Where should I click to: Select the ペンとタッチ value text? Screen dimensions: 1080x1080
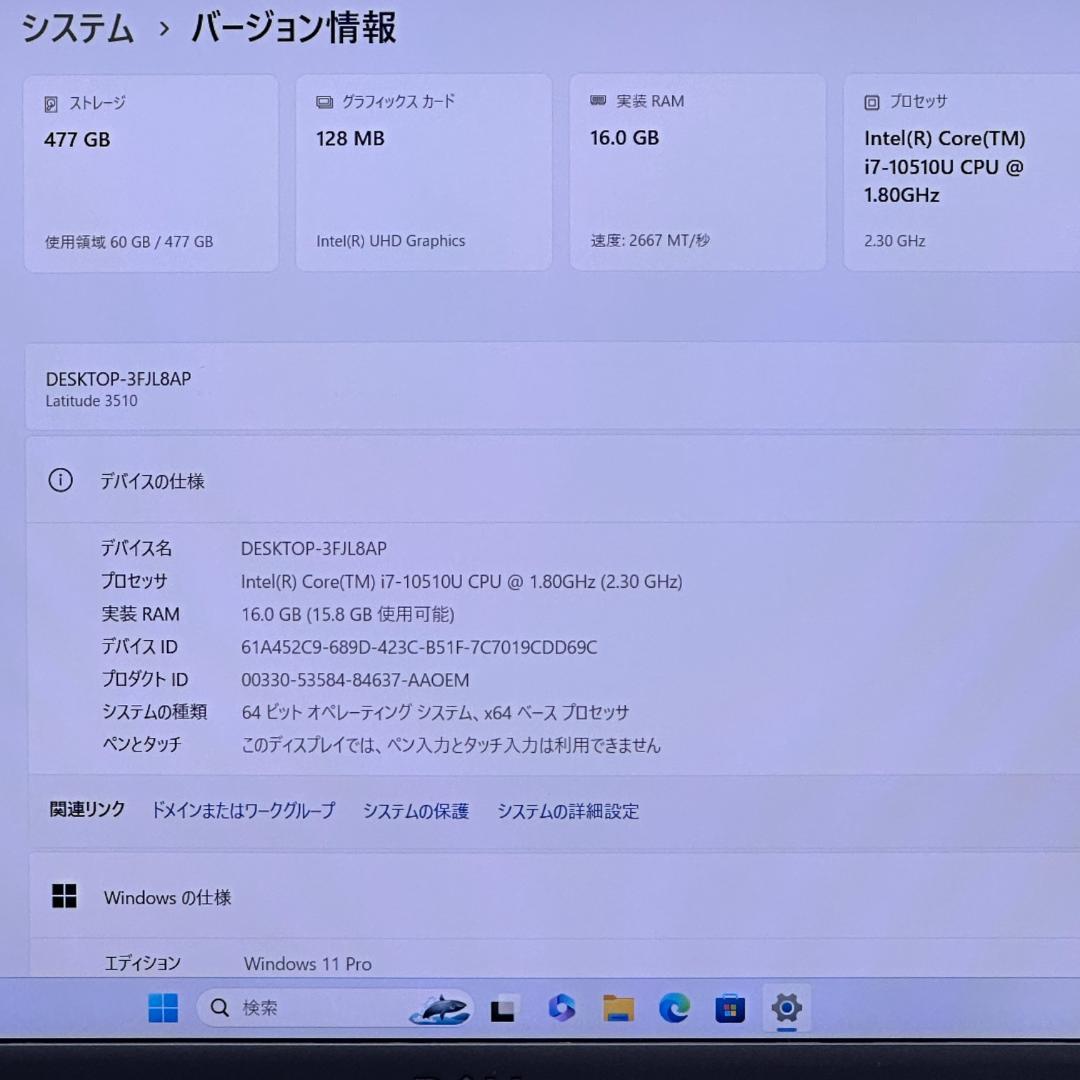click(450, 745)
